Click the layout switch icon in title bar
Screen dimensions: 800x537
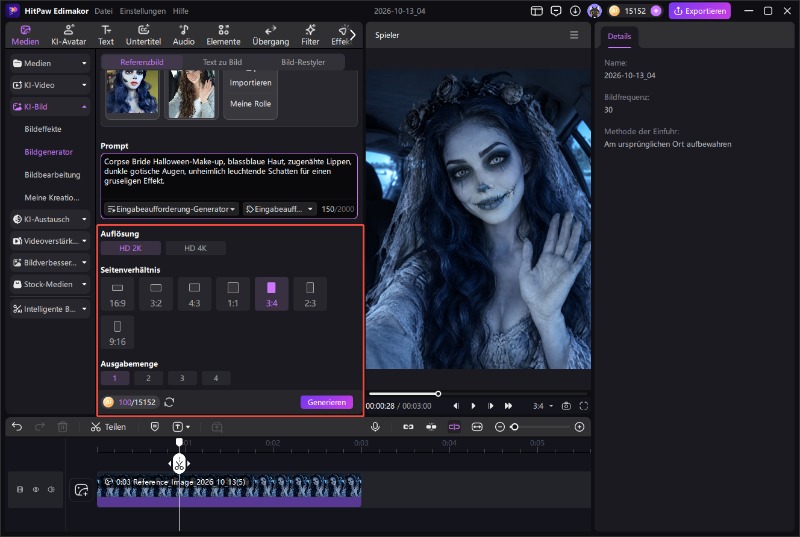537,11
